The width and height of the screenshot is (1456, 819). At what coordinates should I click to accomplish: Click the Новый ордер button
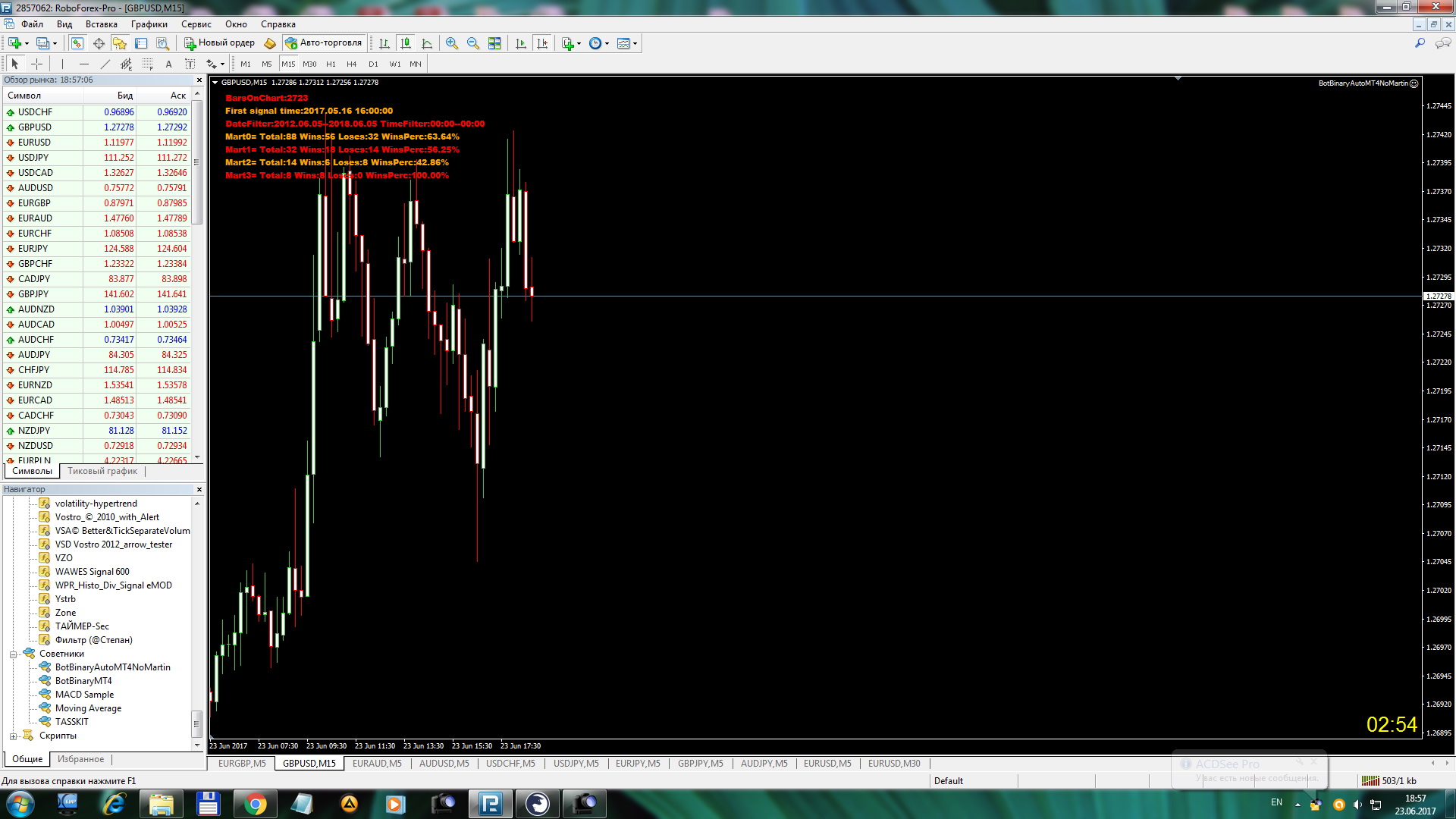(220, 43)
